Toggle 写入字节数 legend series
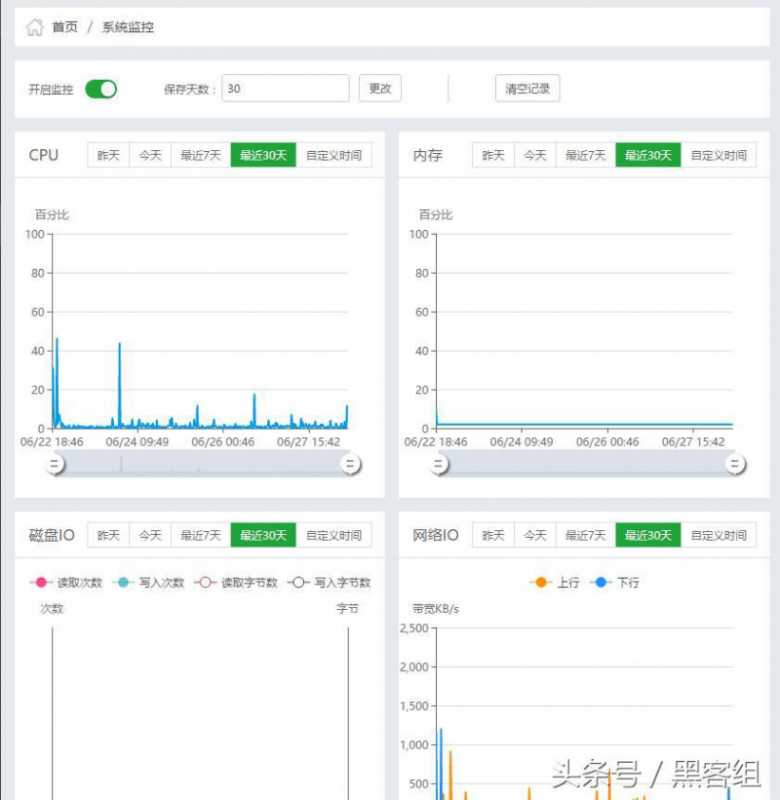The image size is (780, 800). point(329,582)
